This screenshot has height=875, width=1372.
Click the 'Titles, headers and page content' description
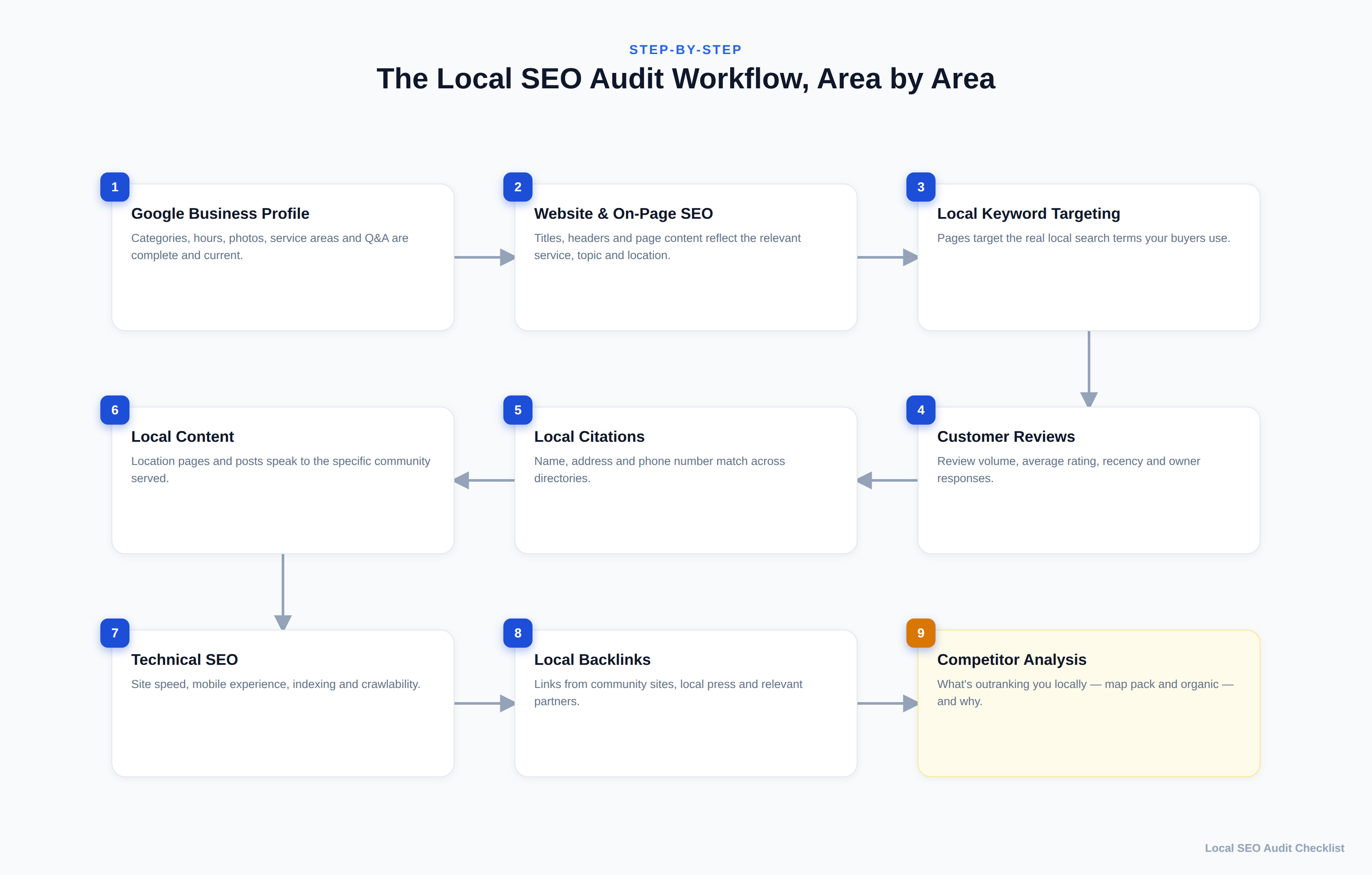click(x=667, y=246)
